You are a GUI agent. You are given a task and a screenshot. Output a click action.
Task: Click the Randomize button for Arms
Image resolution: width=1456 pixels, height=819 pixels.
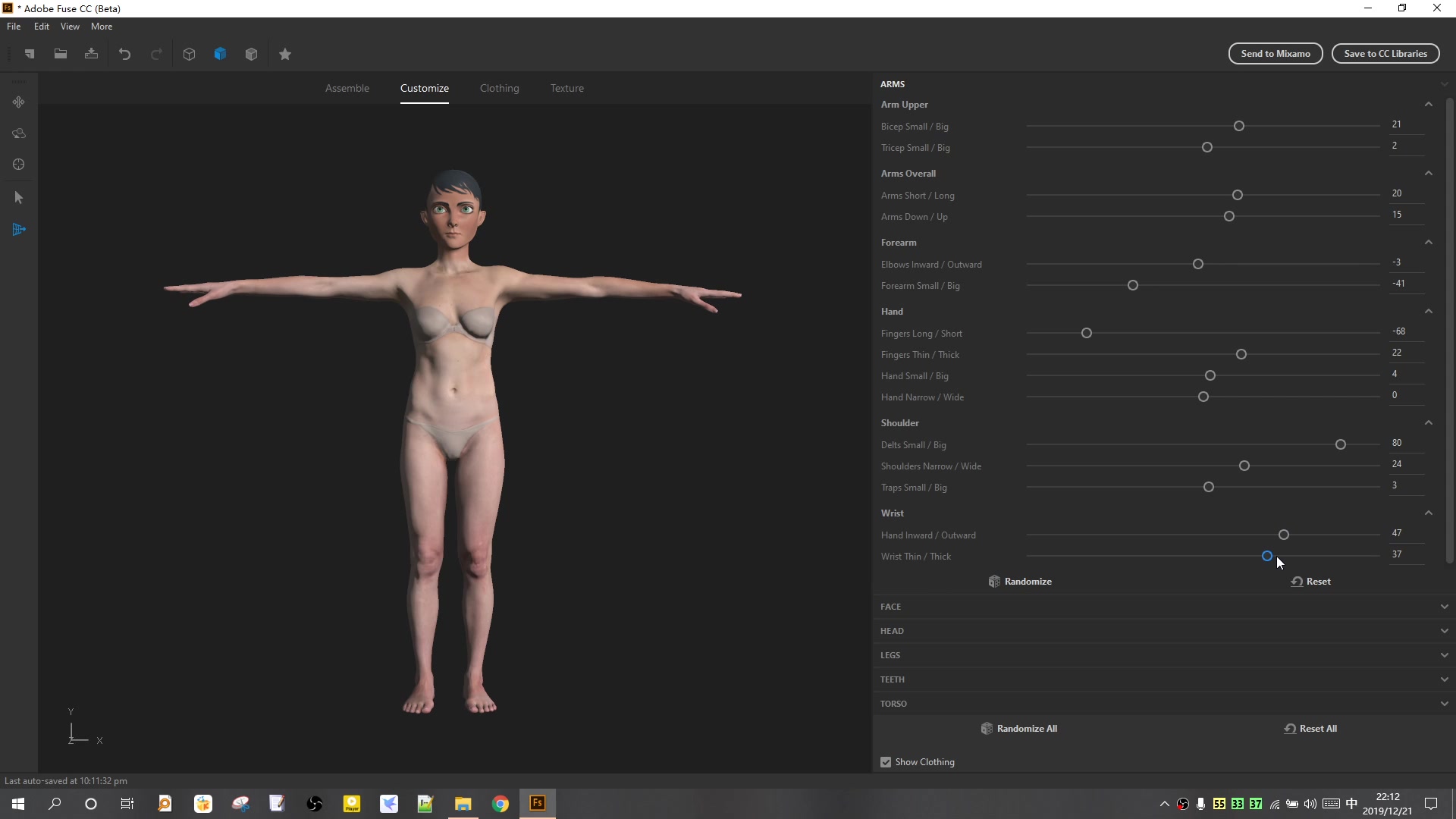pyautogui.click(x=1020, y=581)
